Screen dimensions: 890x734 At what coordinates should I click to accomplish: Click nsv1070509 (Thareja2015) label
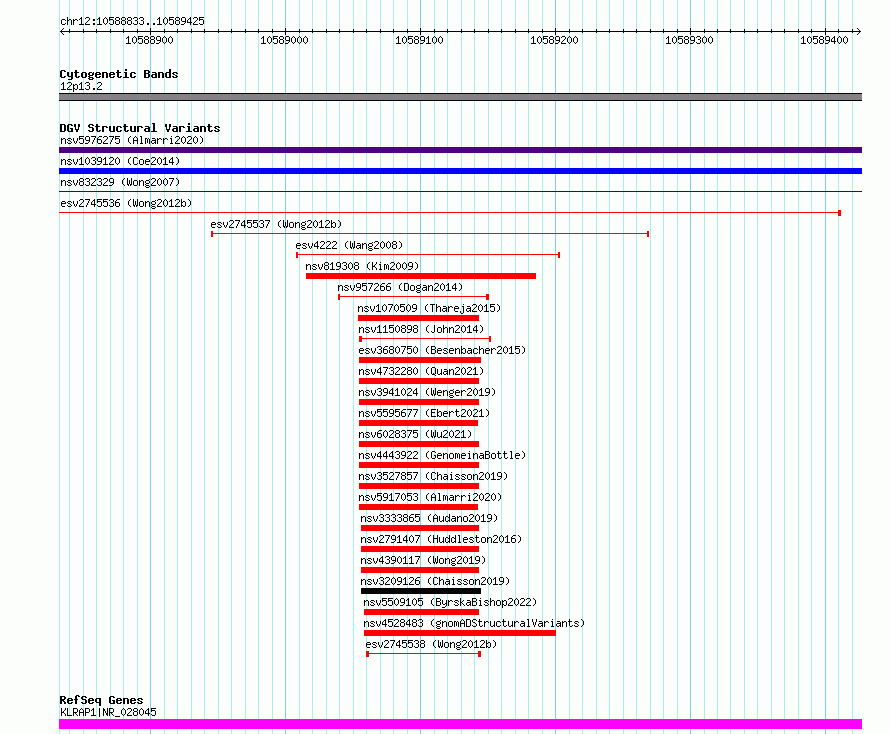429,308
